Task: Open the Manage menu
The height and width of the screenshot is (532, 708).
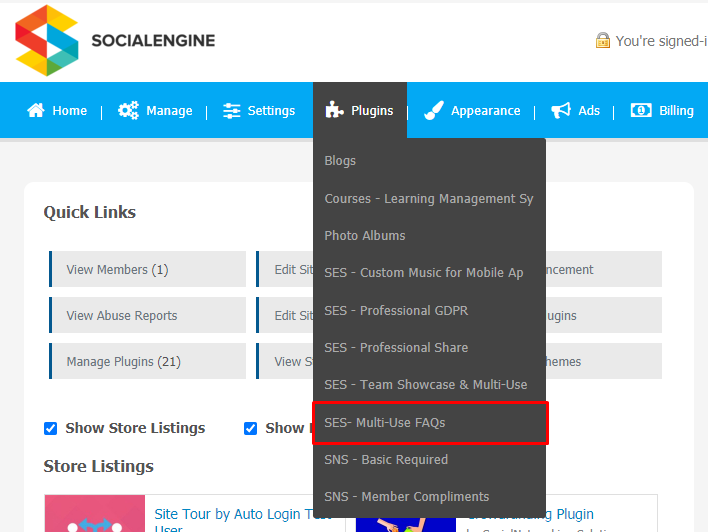Action: tap(169, 111)
